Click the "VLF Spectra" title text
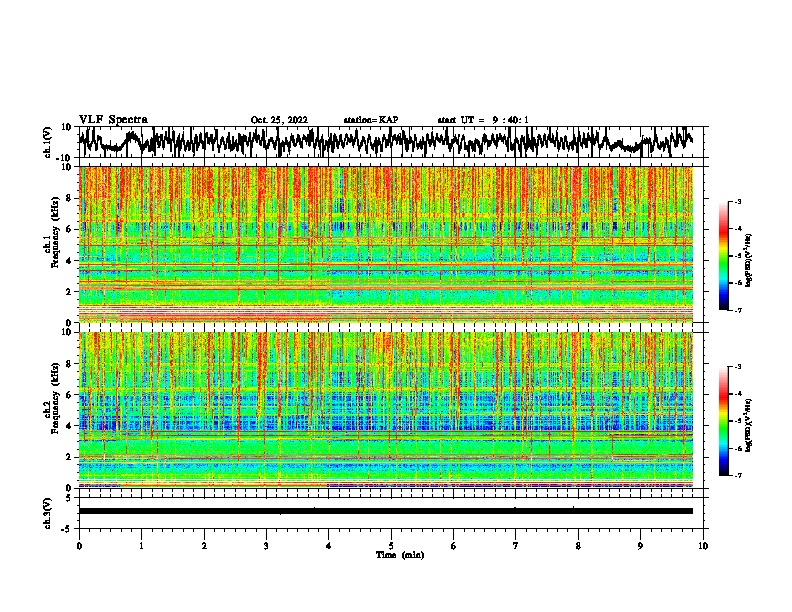 coord(113,120)
